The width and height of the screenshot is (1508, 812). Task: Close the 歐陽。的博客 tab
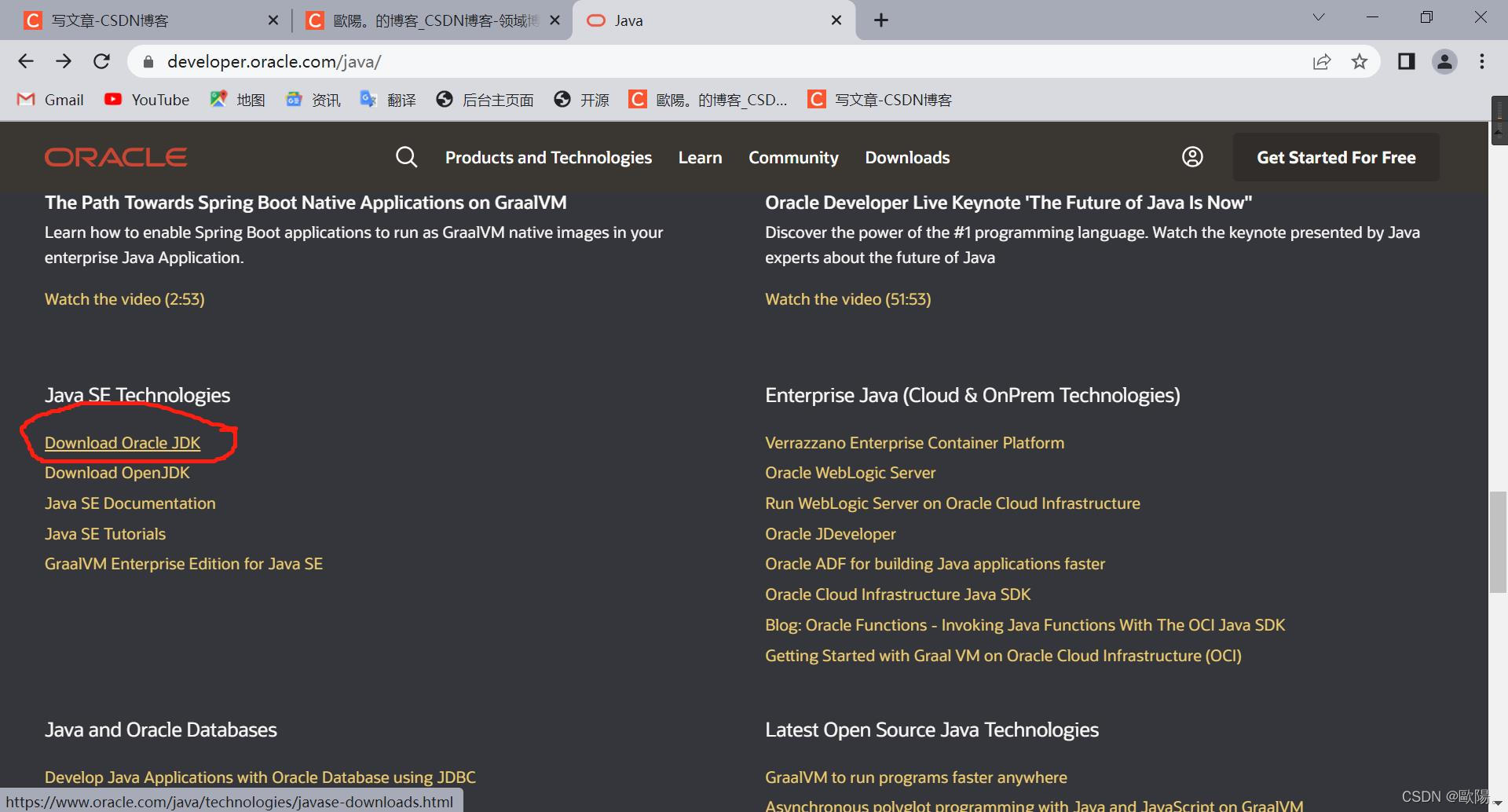tap(555, 20)
